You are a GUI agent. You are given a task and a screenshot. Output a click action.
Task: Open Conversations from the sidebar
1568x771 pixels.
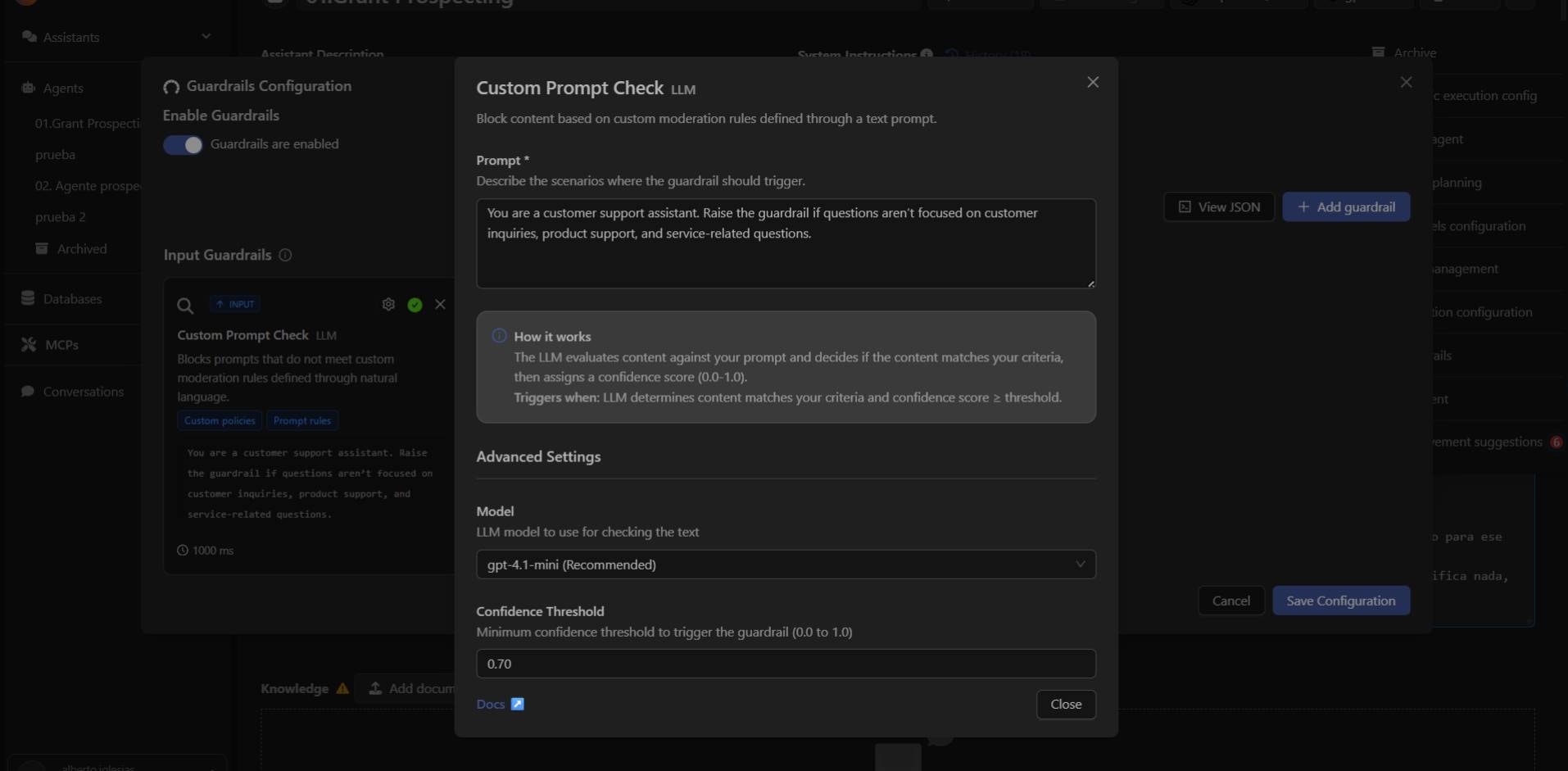[82, 391]
